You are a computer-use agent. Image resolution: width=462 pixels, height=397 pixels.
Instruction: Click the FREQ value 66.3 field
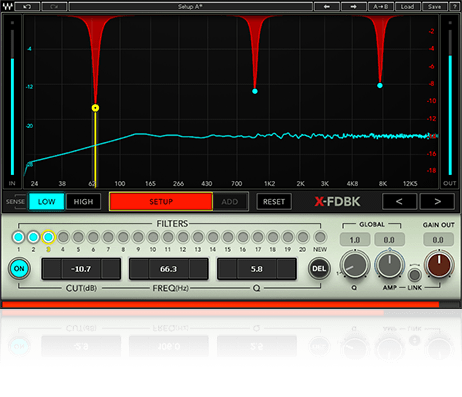[x=169, y=269]
